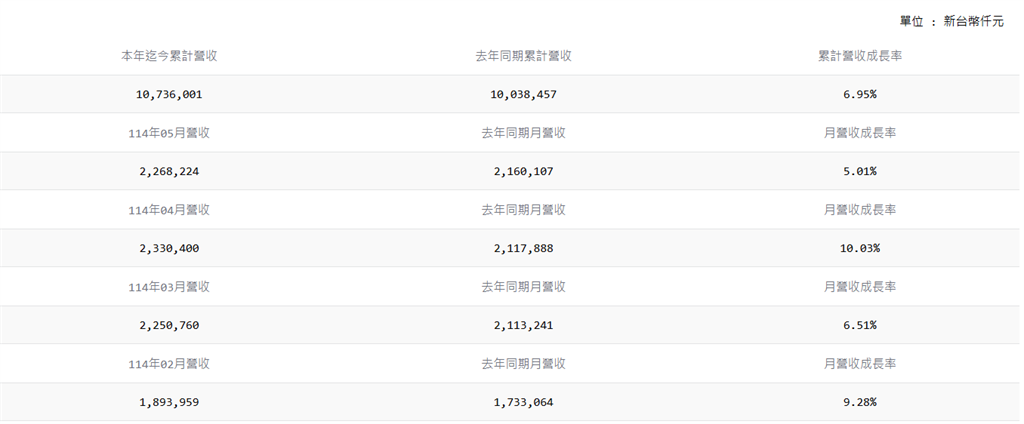Click 去年同期月營收 in the 114年02月 row
Viewport: 1024px width, 424px height.
523,365
